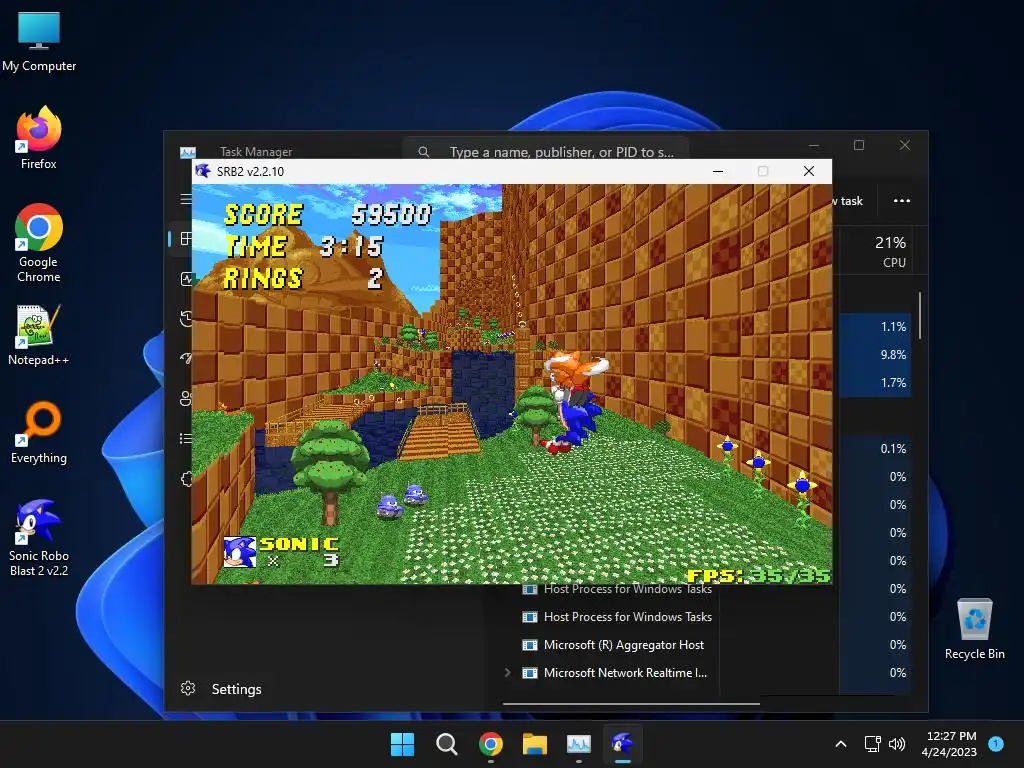Click the SRB2 window title bar Sonic icon
This screenshot has width=1024, height=768.
[203, 171]
